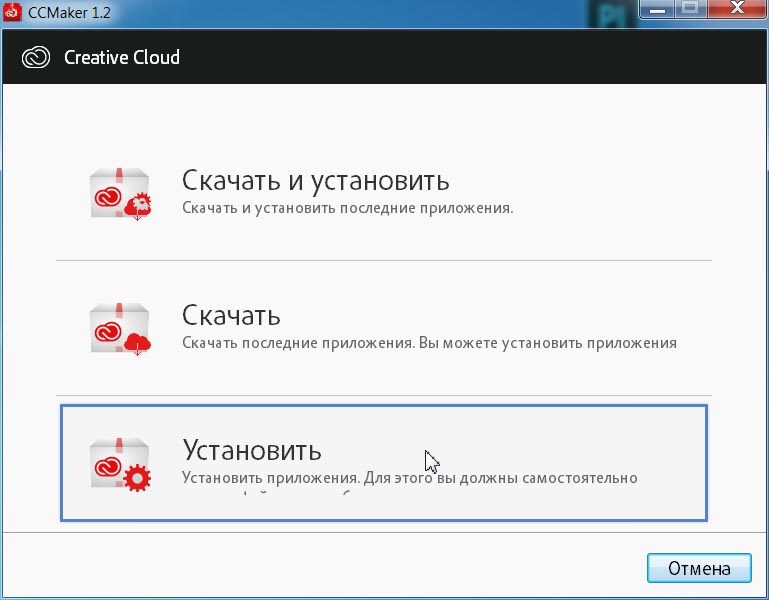Screen dimensions: 769x600
Task: Click the CCMaker app icon in title bar
Action: point(12,12)
